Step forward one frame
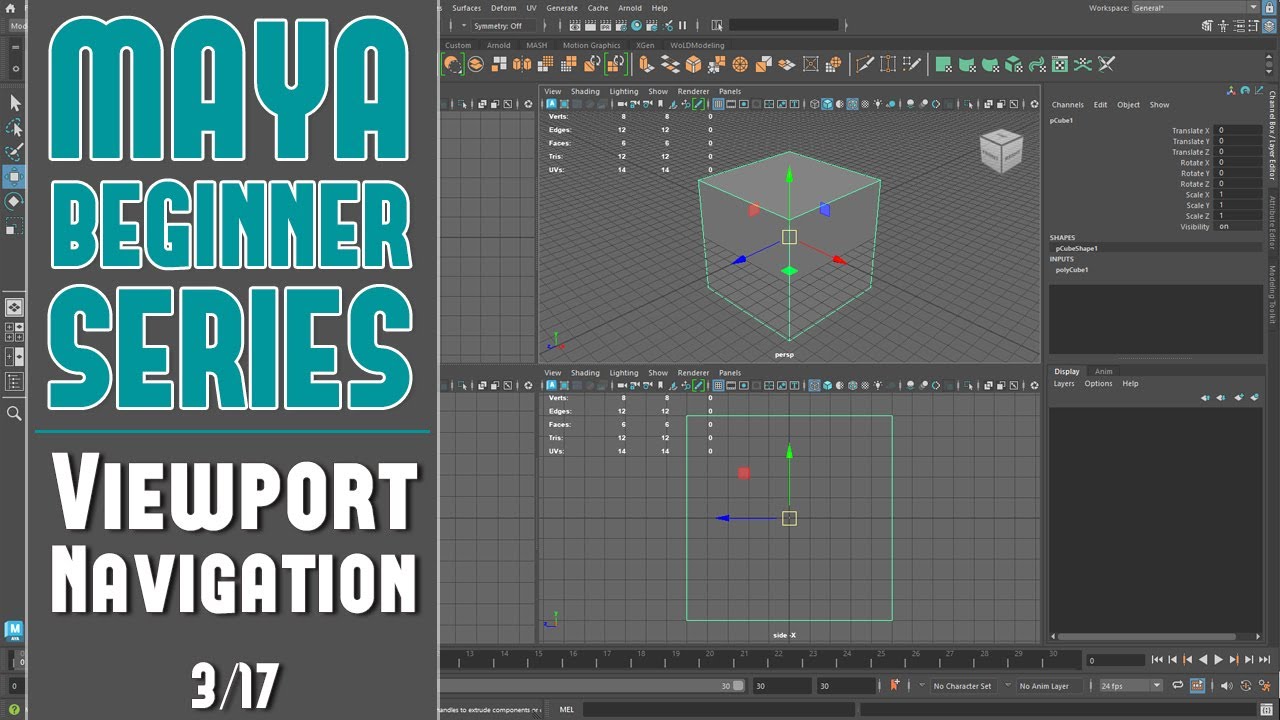 click(1249, 660)
